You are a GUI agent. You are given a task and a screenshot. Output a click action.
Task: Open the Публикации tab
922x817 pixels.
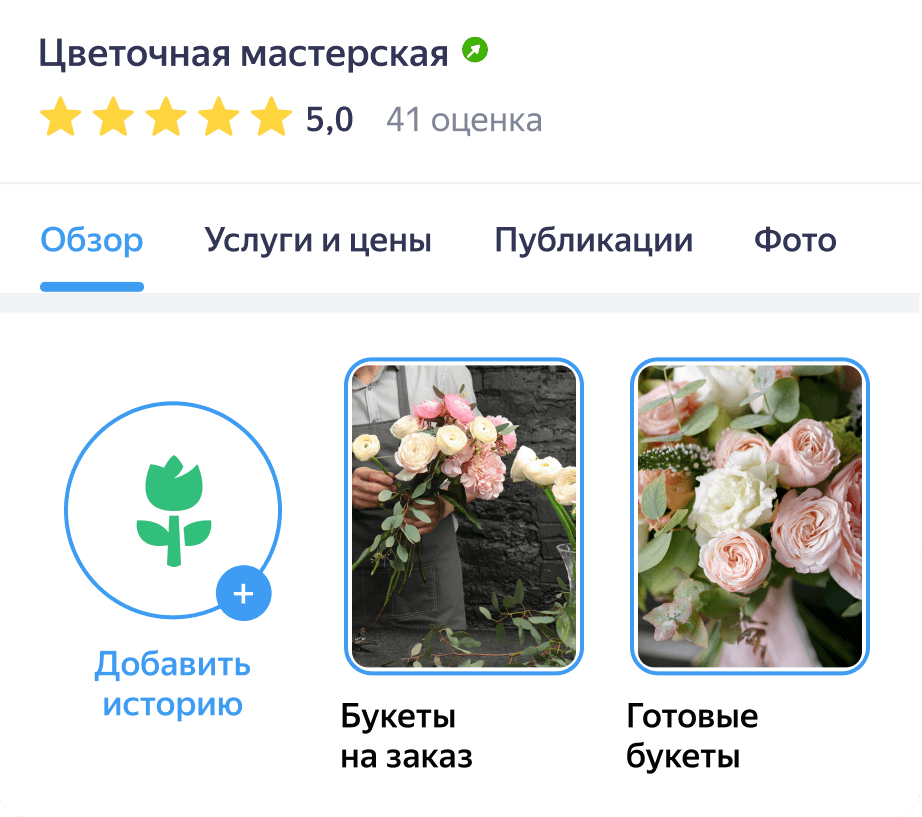tap(593, 240)
